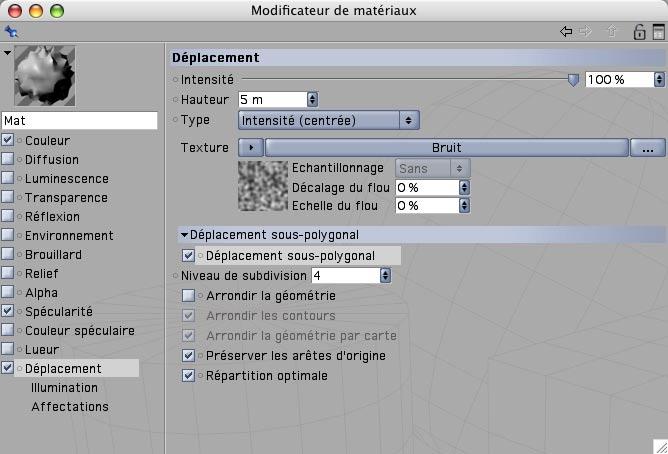This screenshot has width=668, height=454.
Task: Click the Echelle du flou field
Action: pos(427,206)
